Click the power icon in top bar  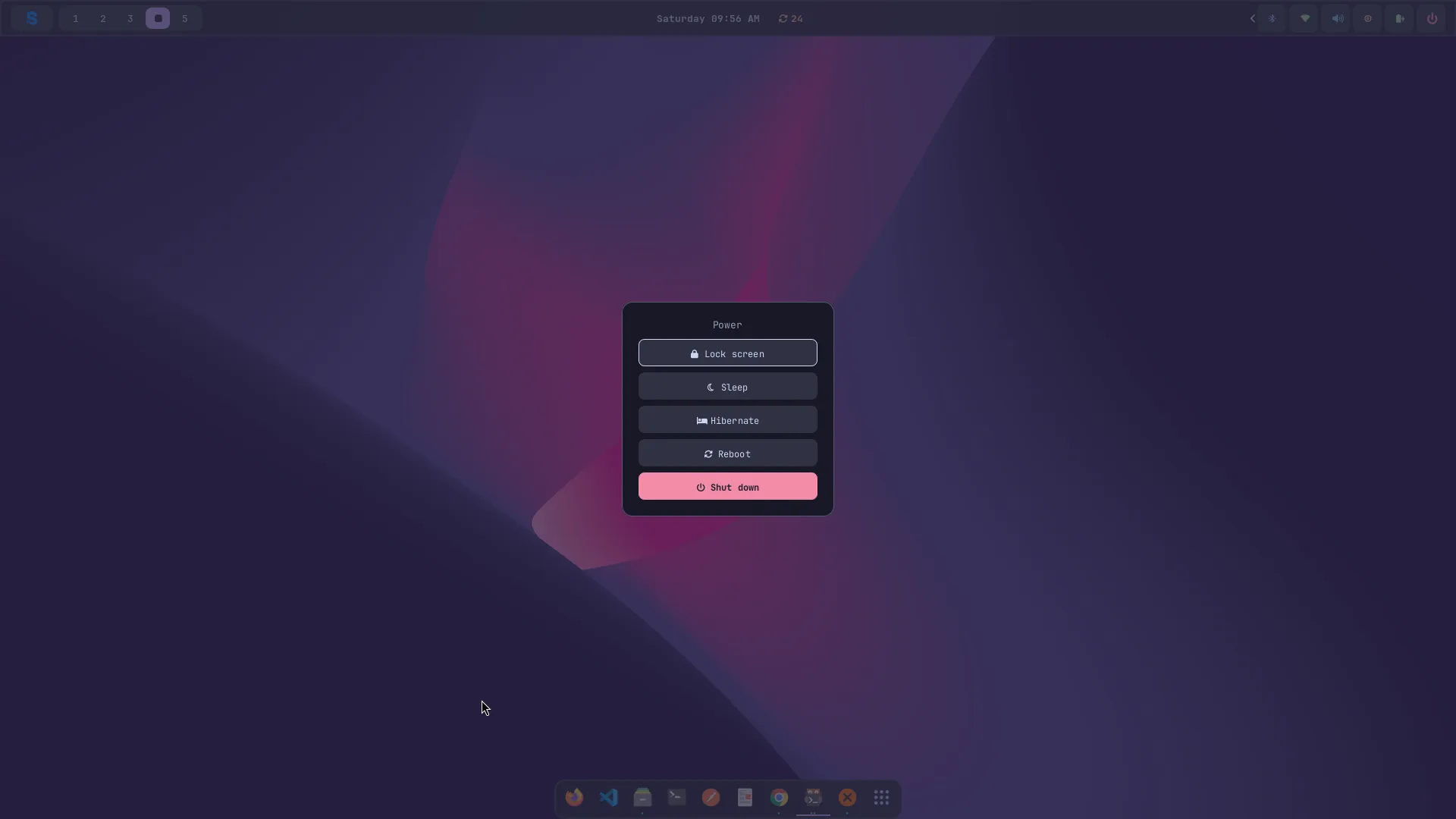1432,18
